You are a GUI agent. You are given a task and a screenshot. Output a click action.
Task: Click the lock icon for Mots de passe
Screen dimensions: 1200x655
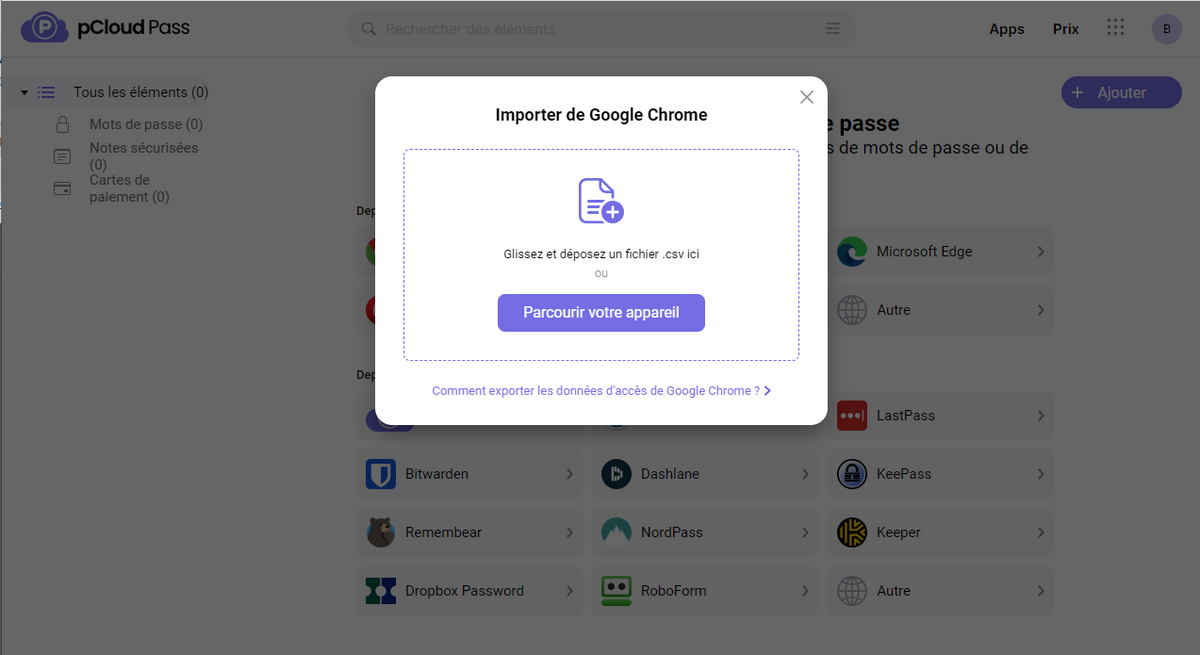tap(62, 125)
